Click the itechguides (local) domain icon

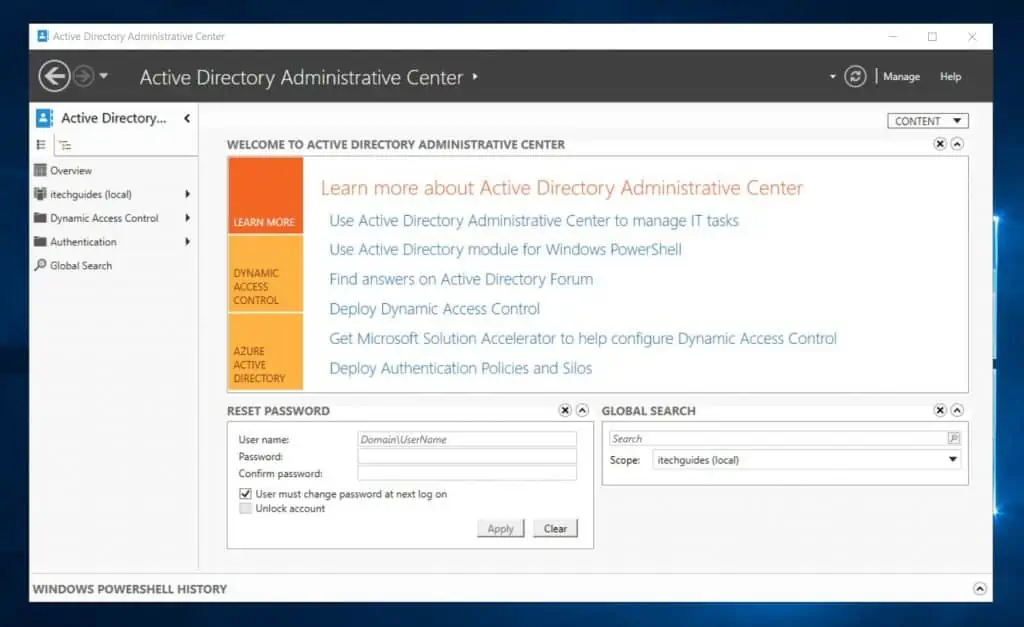coord(40,194)
